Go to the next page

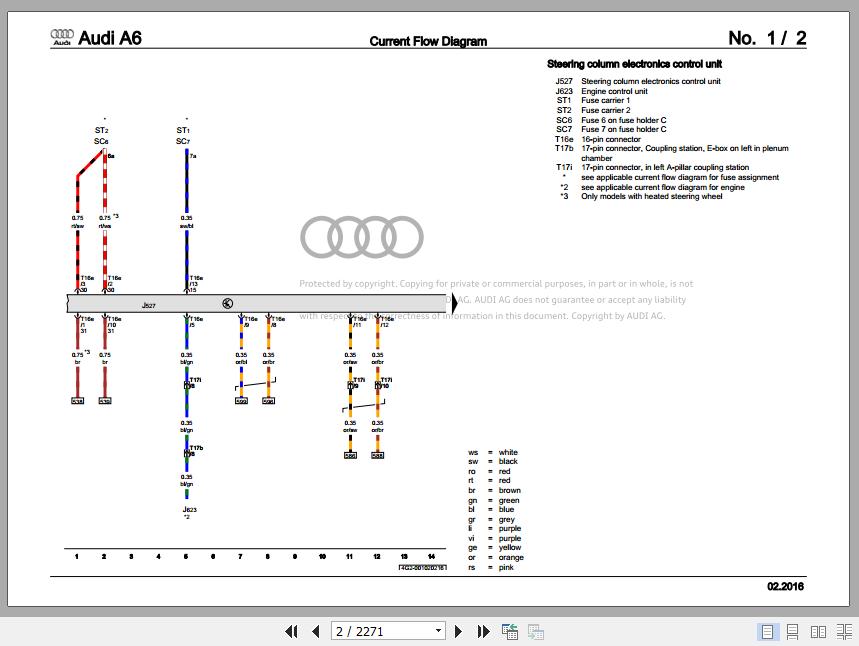point(459,632)
